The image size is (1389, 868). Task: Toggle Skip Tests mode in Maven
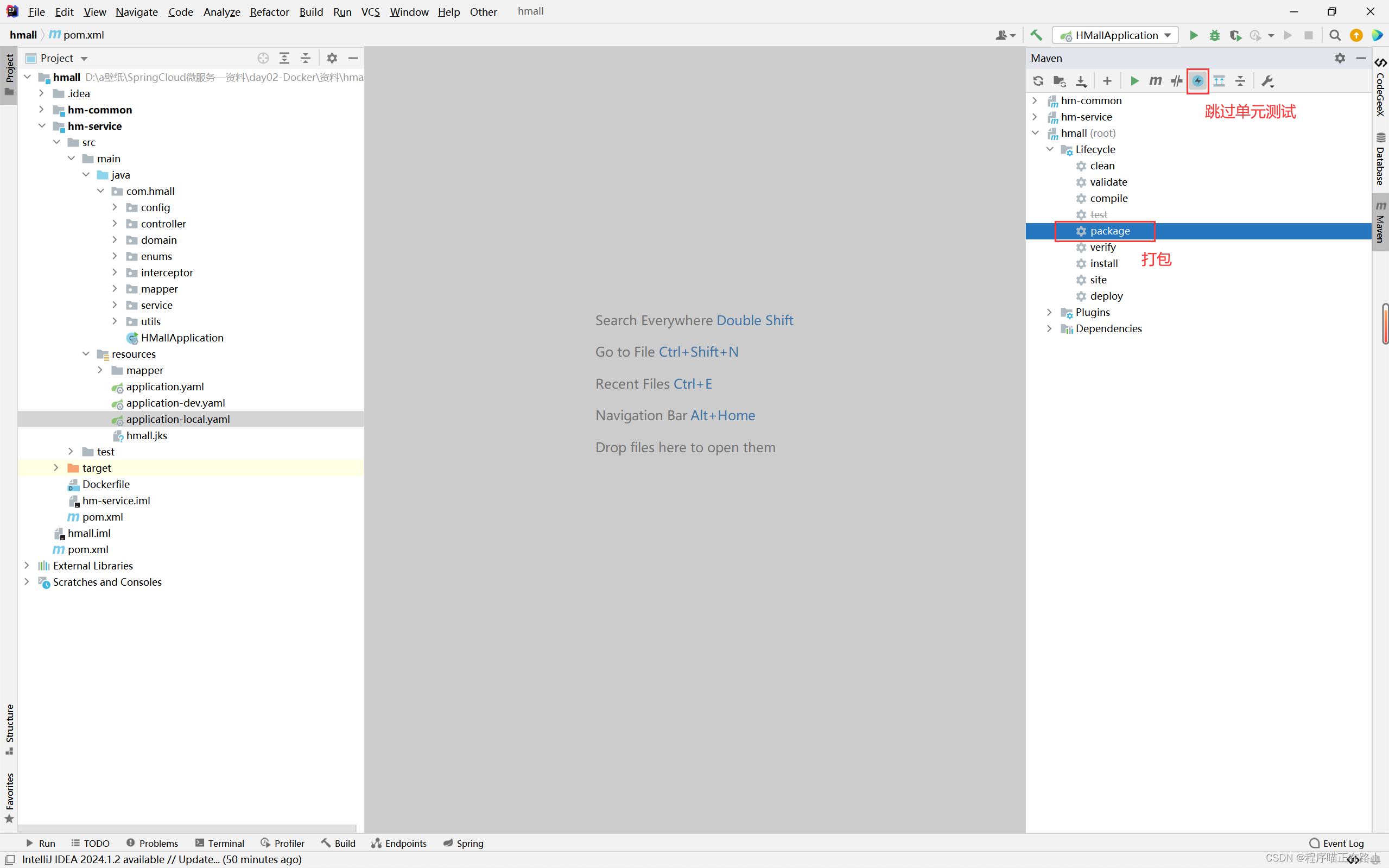(x=1197, y=81)
